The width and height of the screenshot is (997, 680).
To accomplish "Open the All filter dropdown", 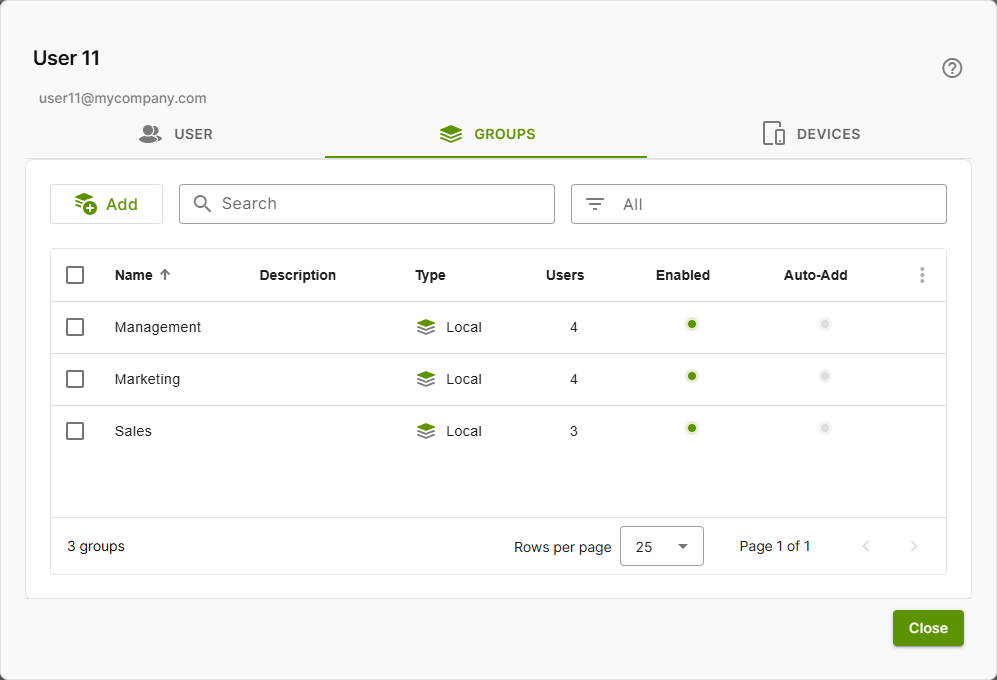I will pos(759,204).
